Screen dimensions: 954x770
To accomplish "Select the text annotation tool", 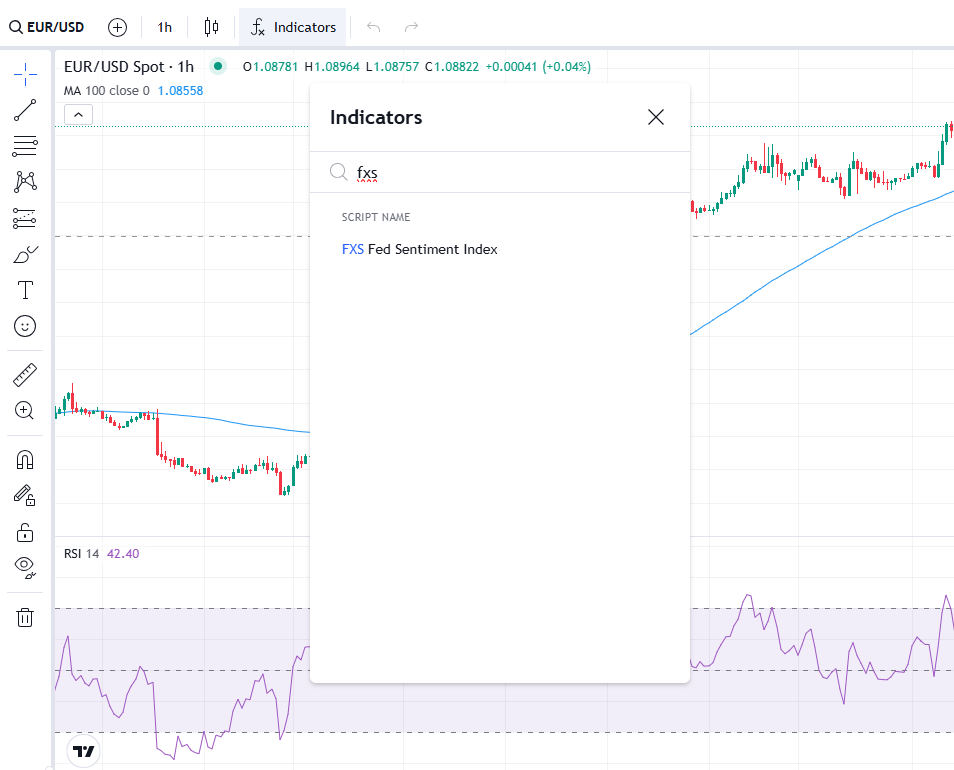I will point(25,290).
